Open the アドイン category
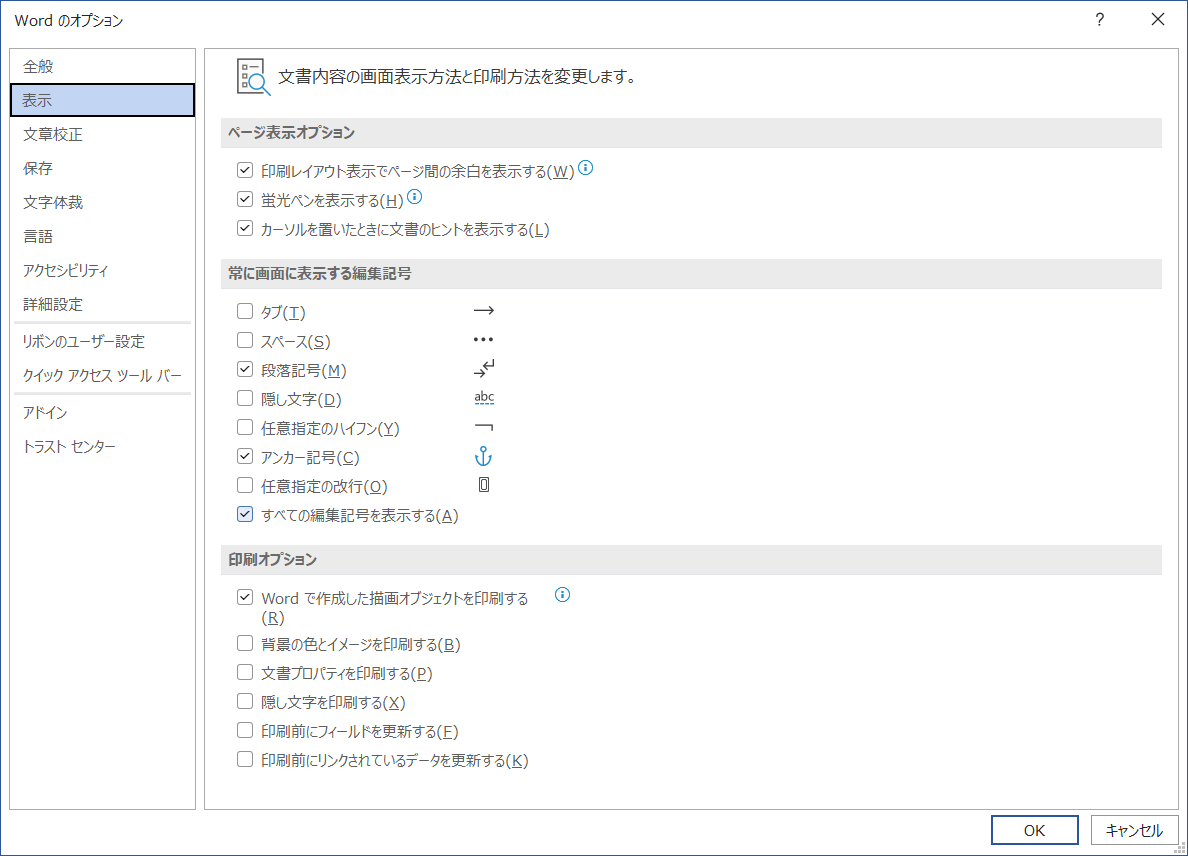Image resolution: width=1188 pixels, height=856 pixels. click(102, 412)
